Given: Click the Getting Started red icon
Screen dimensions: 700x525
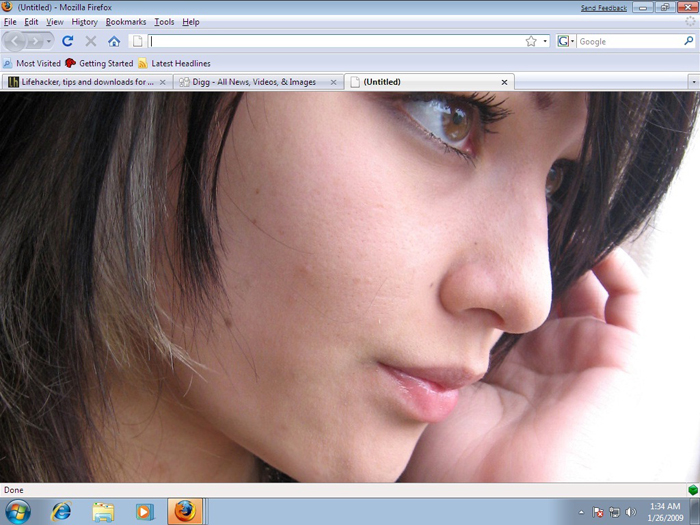Looking at the screenshot, I should (x=70, y=63).
